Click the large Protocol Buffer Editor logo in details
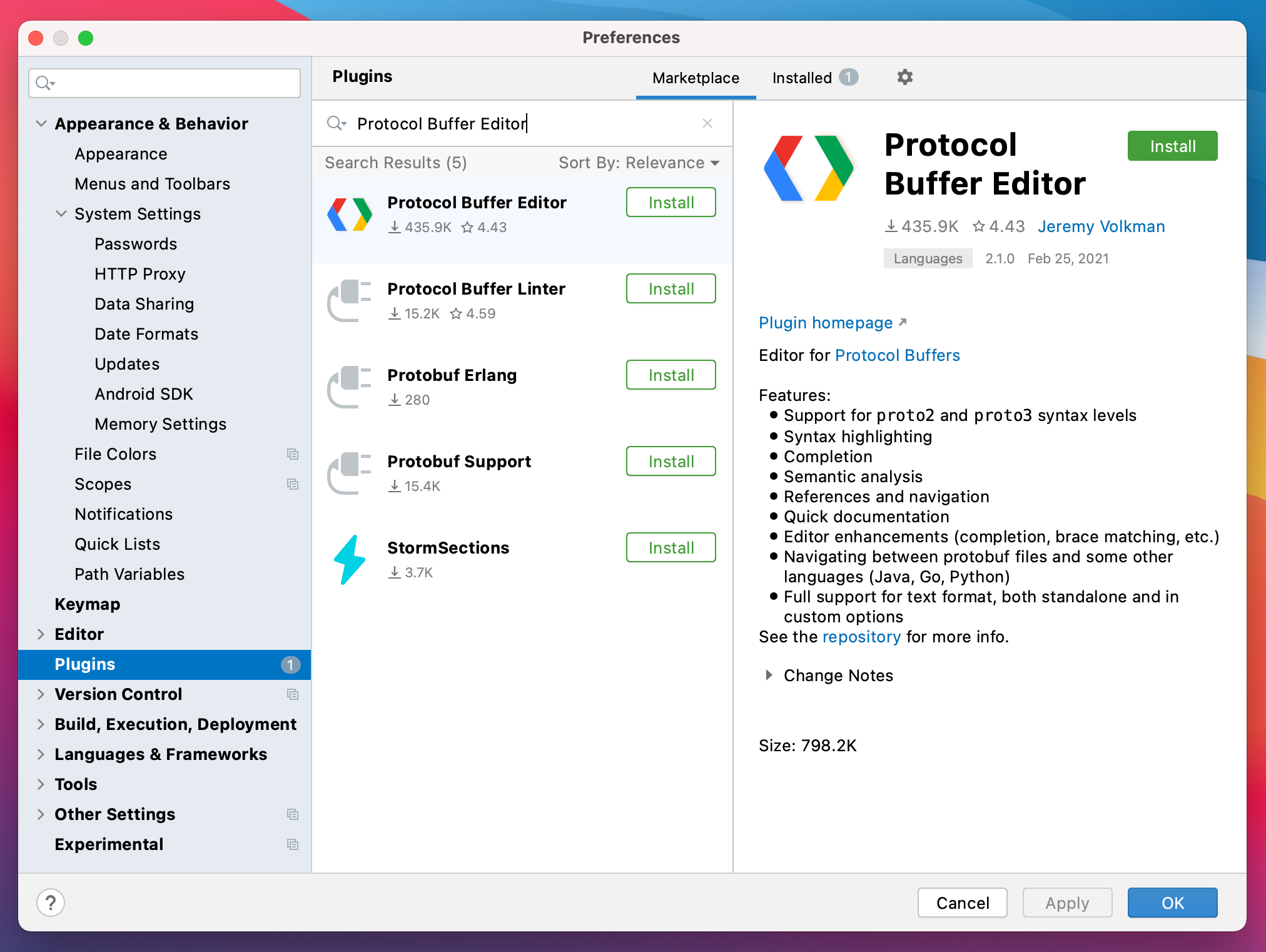Viewport: 1266px width, 952px height. (808, 168)
